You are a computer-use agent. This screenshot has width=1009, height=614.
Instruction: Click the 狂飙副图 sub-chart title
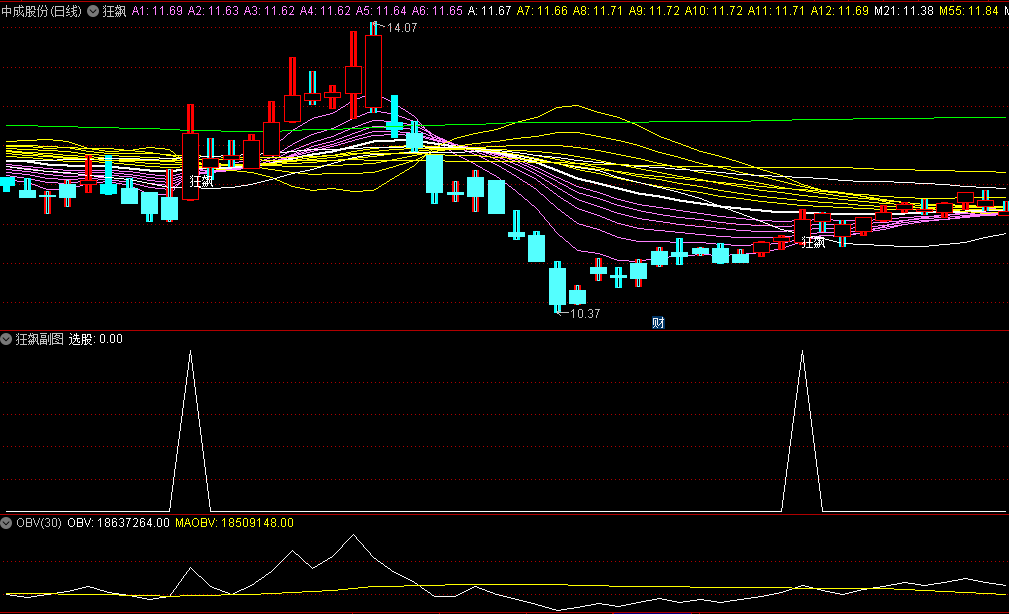click(39, 339)
